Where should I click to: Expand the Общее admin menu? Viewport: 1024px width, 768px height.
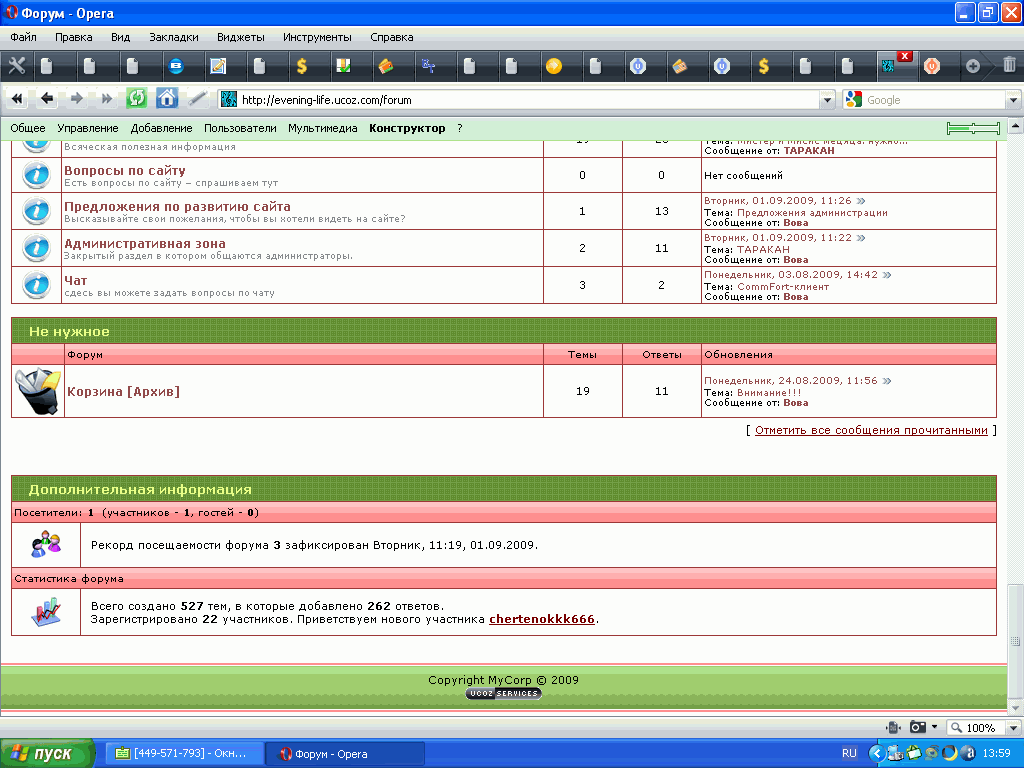tap(27, 128)
